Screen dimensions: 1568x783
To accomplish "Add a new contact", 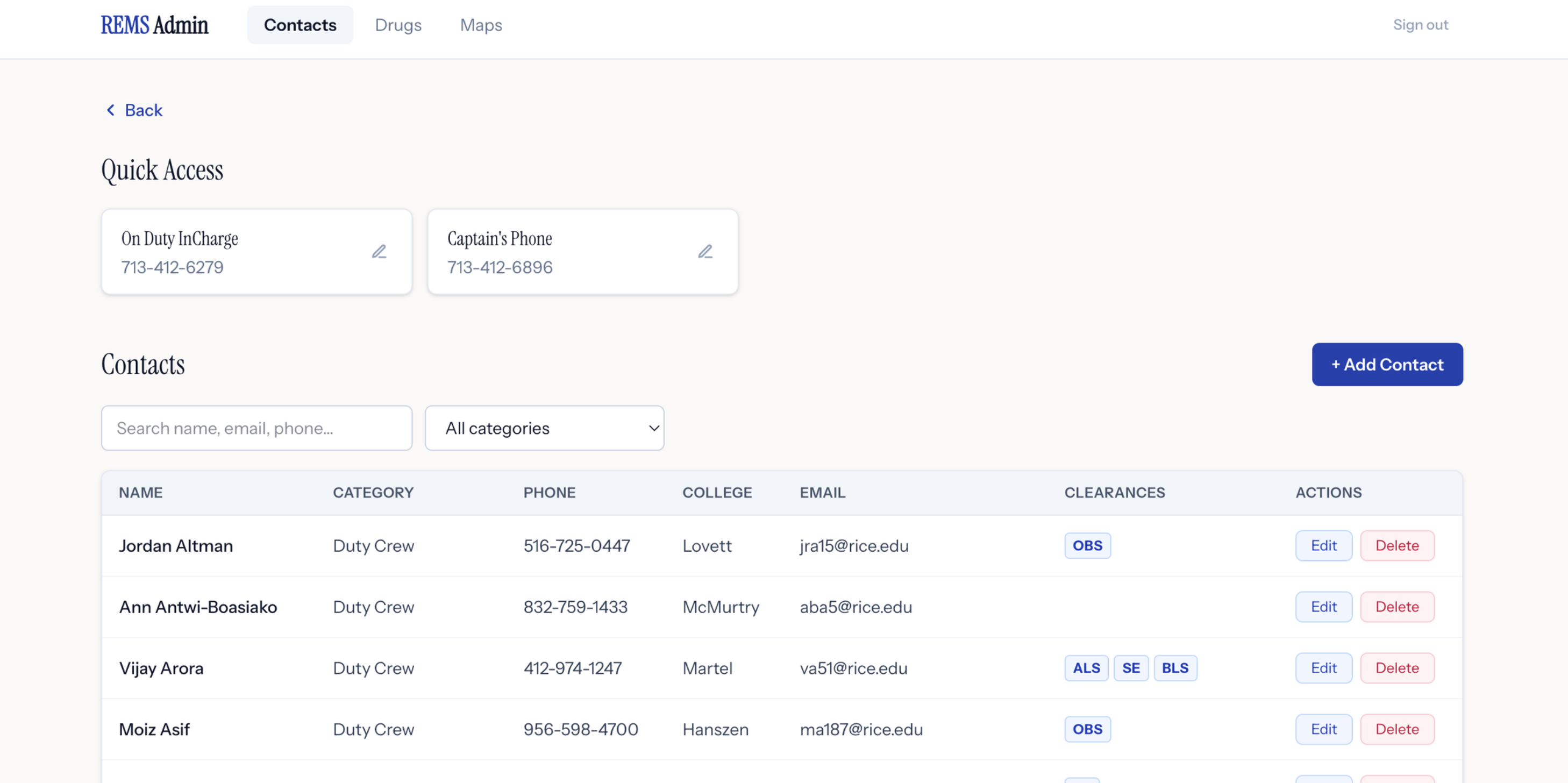I will click(x=1387, y=364).
